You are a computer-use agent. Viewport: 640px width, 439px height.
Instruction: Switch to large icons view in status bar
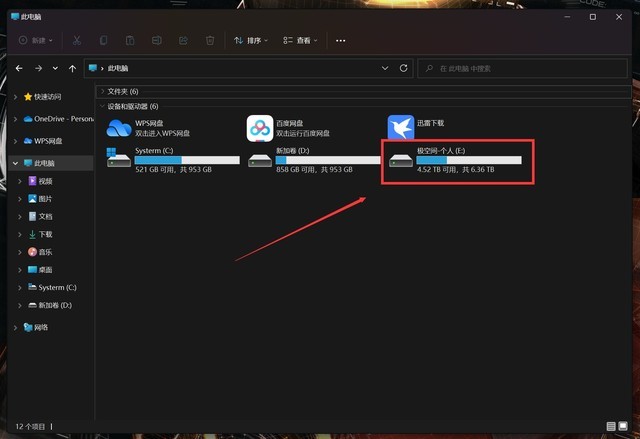point(623,426)
